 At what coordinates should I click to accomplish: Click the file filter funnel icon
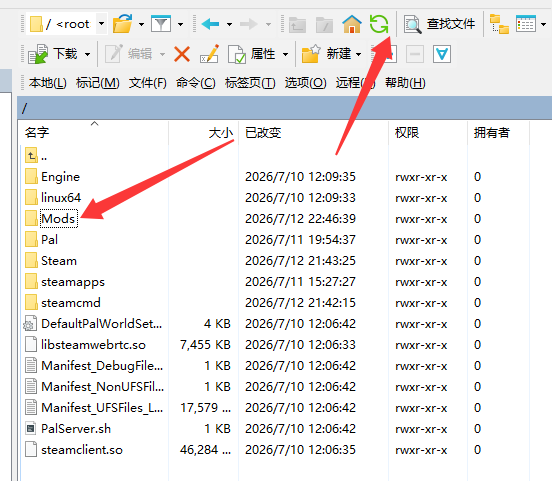coord(161,24)
